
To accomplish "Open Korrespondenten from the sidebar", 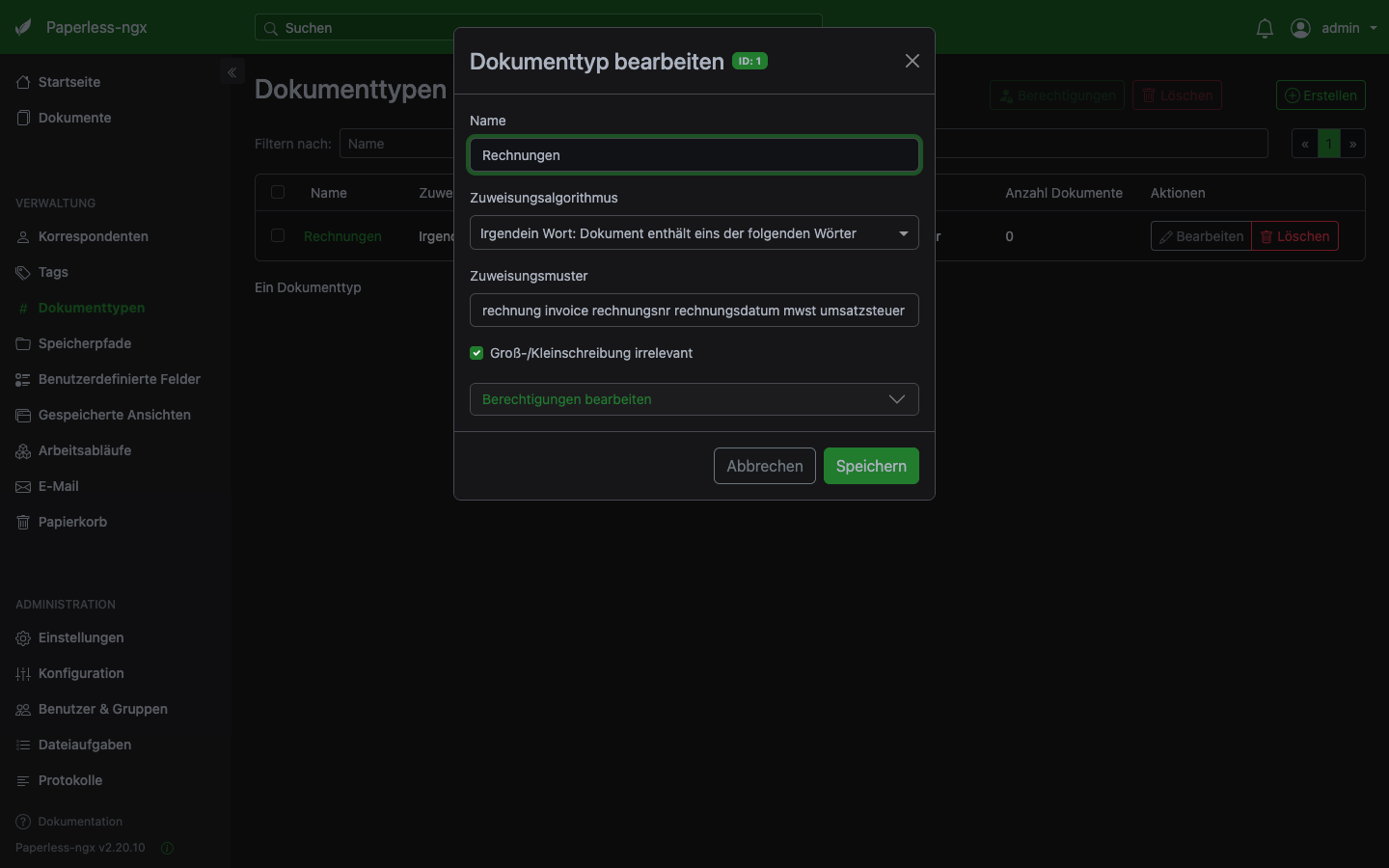I will (93, 236).
